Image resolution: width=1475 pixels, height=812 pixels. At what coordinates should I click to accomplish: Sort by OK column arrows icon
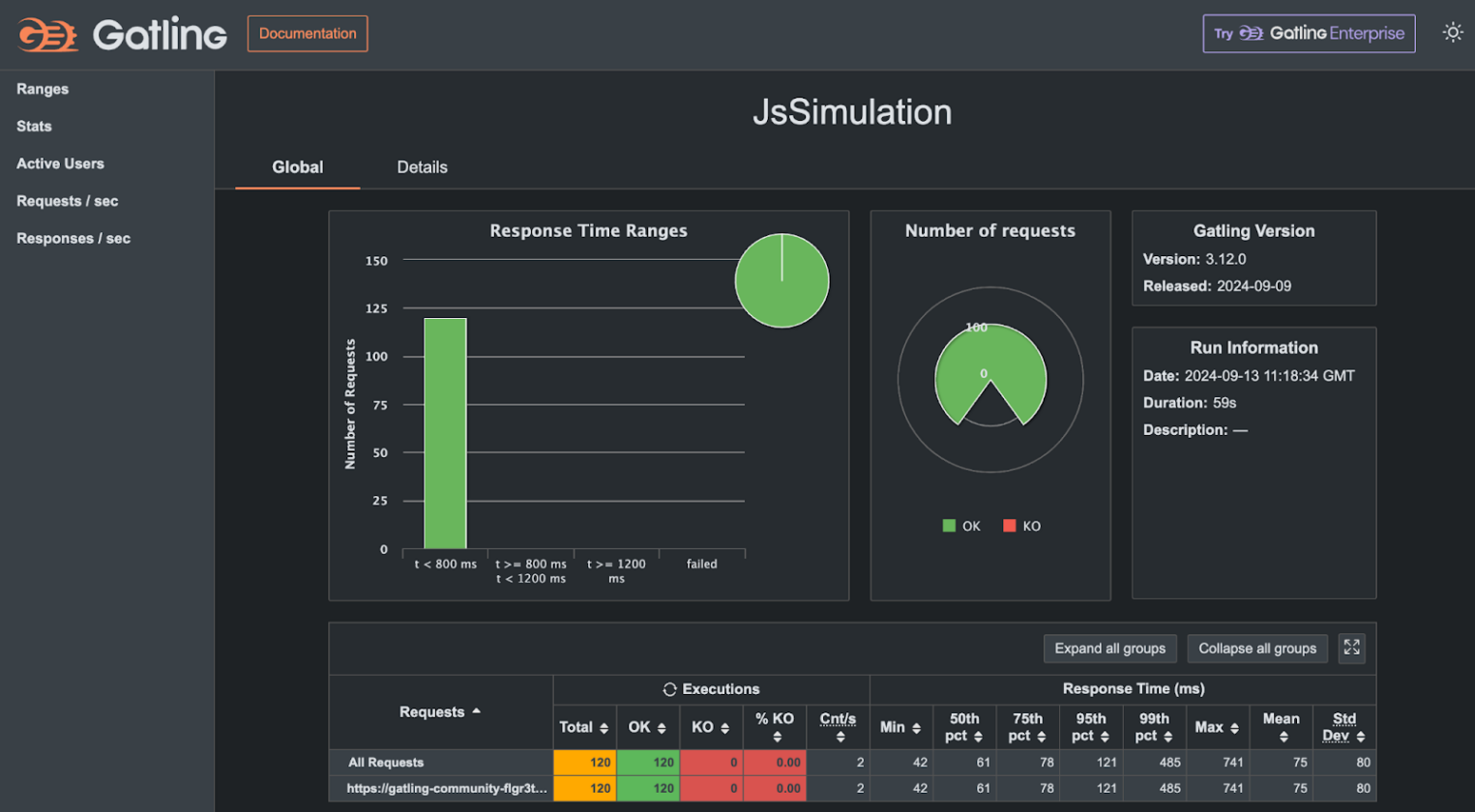pyautogui.click(x=662, y=728)
